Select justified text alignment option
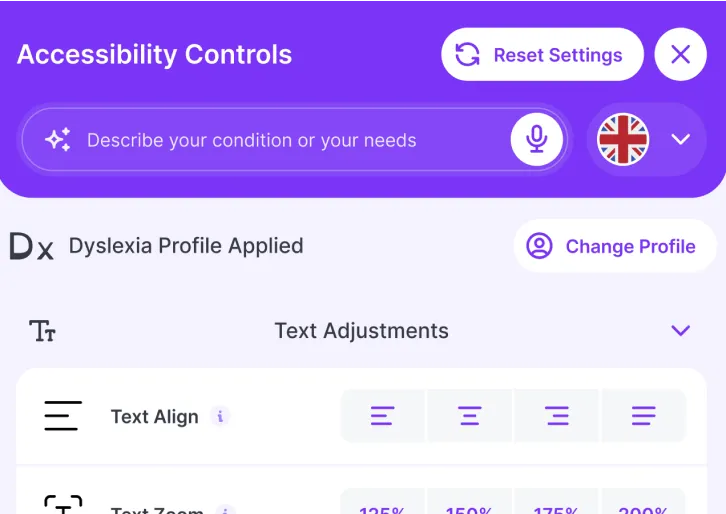The width and height of the screenshot is (726, 514). tap(644, 416)
